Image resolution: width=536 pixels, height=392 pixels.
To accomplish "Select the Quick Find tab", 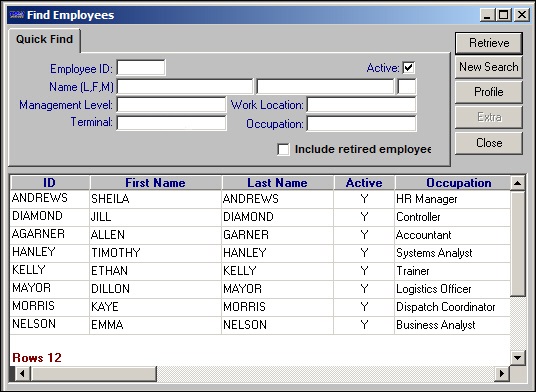I will (44, 39).
